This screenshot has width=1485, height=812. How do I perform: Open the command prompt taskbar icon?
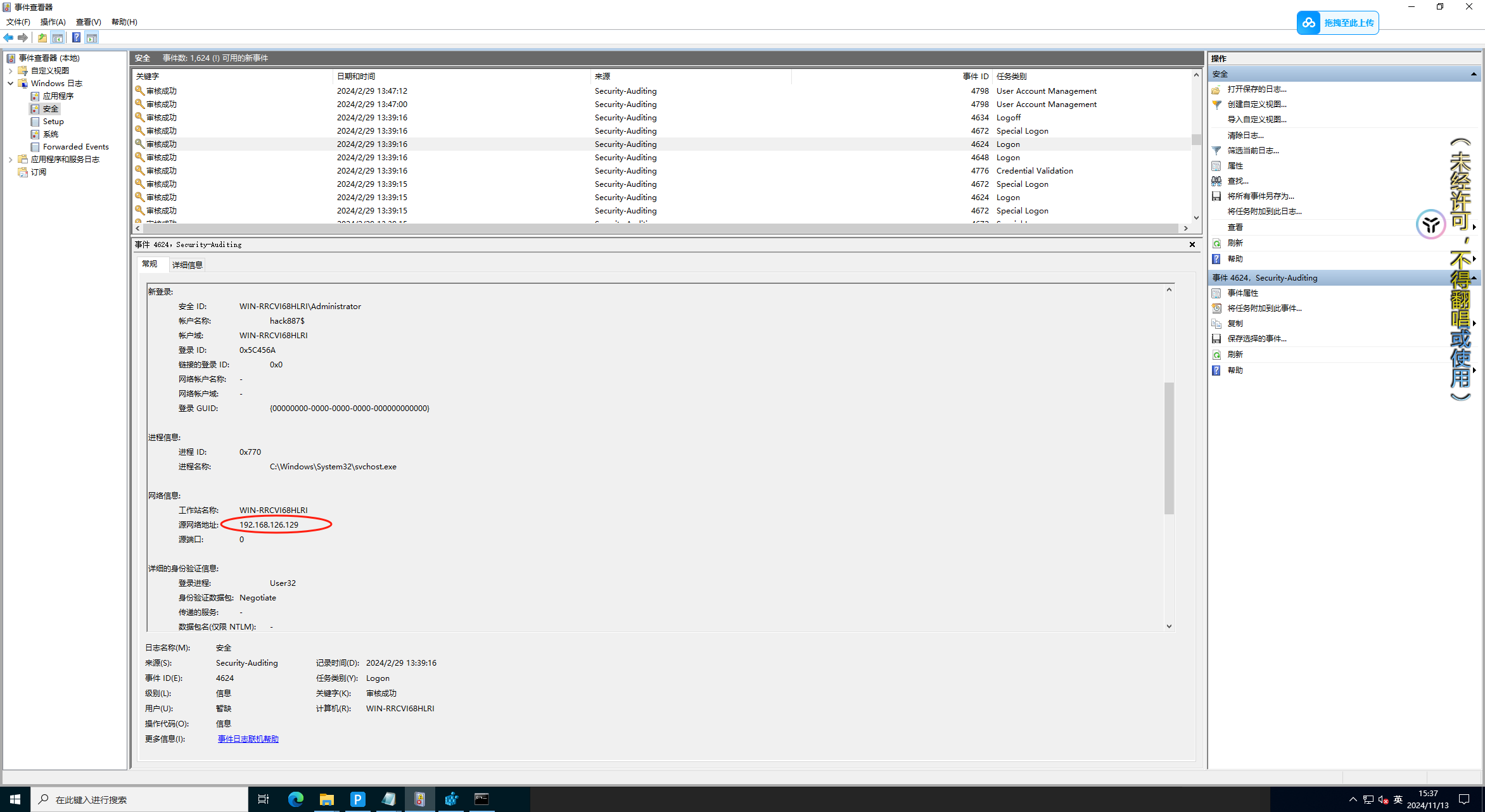[x=481, y=799]
